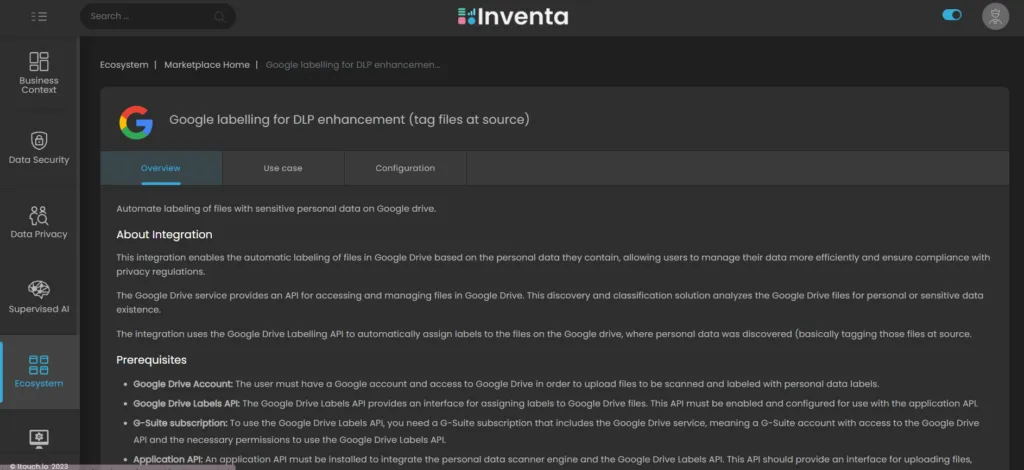Click the Automate labeling of files sentence
The height and width of the screenshot is (470, 1024).
tap(276, 209)
